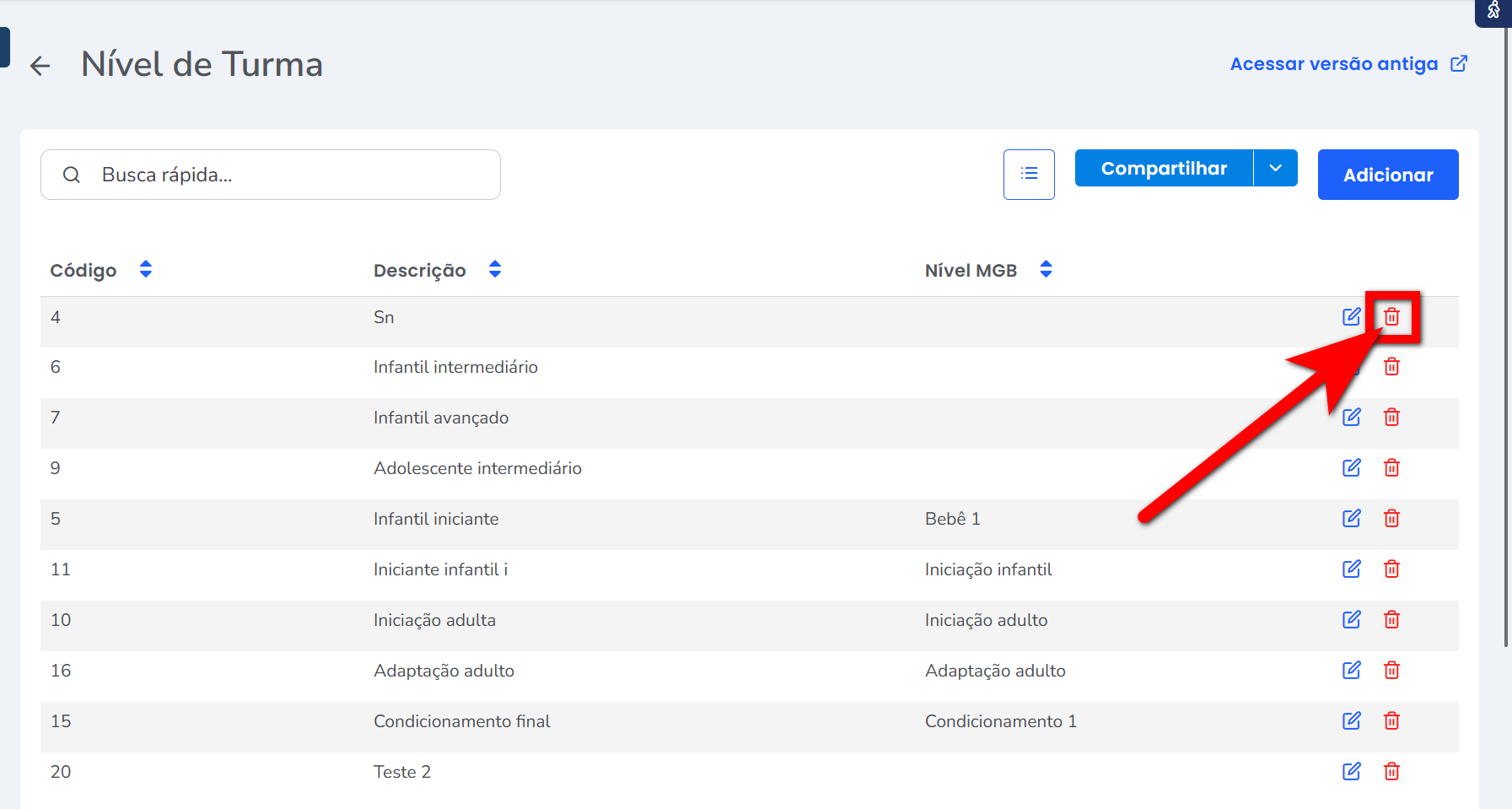
Task: Click the back arrow beside Nível de Turma
Action: click(x=40, y=66)
